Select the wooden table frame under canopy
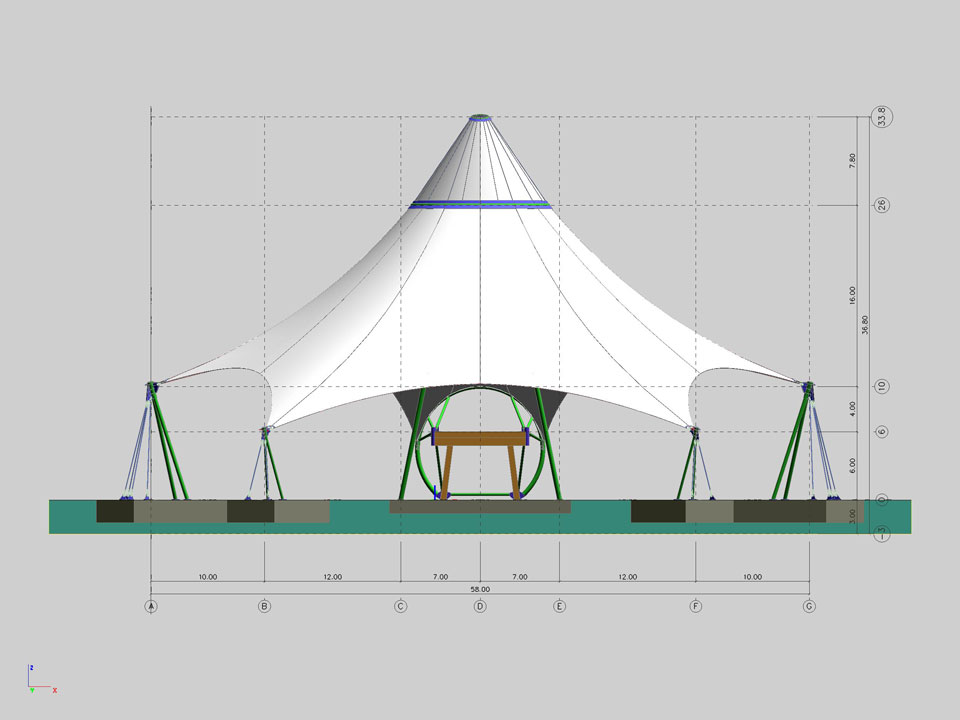Screen dimensions: 960x720 pyautogui.click(x=481, y=439)
